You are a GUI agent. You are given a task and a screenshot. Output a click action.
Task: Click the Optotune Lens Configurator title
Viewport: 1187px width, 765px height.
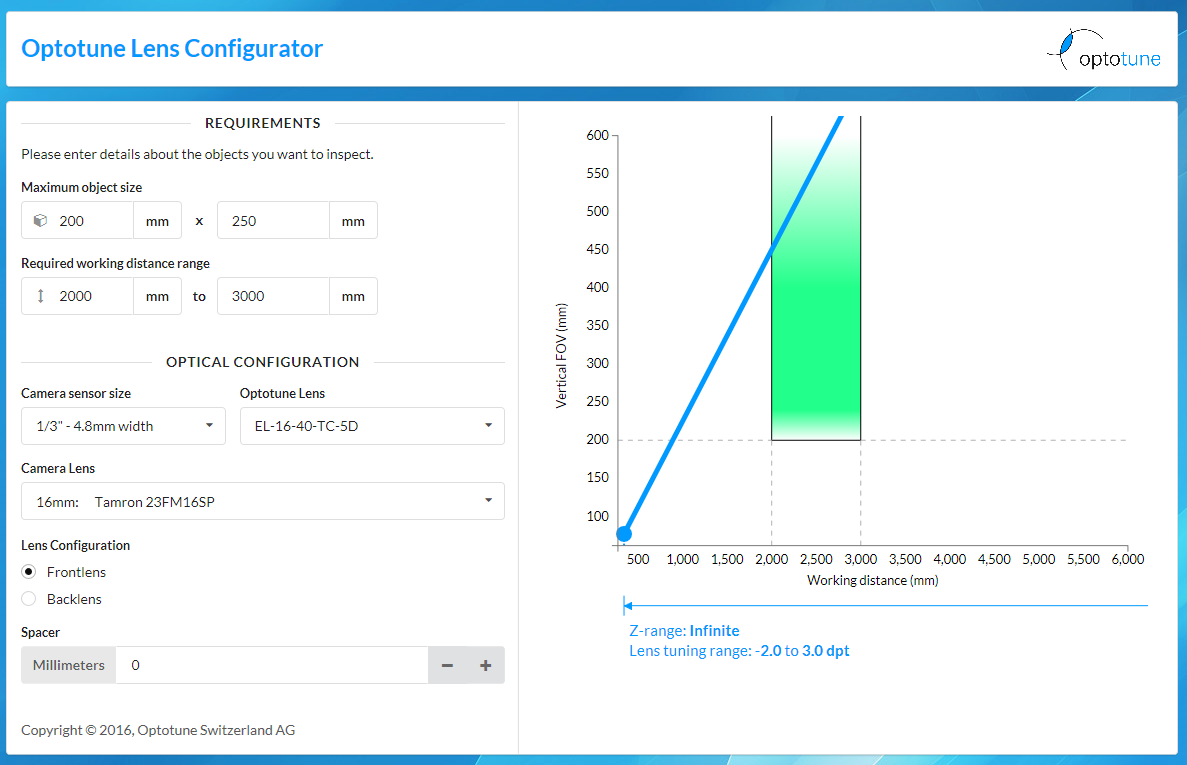(x=172, y=48)
